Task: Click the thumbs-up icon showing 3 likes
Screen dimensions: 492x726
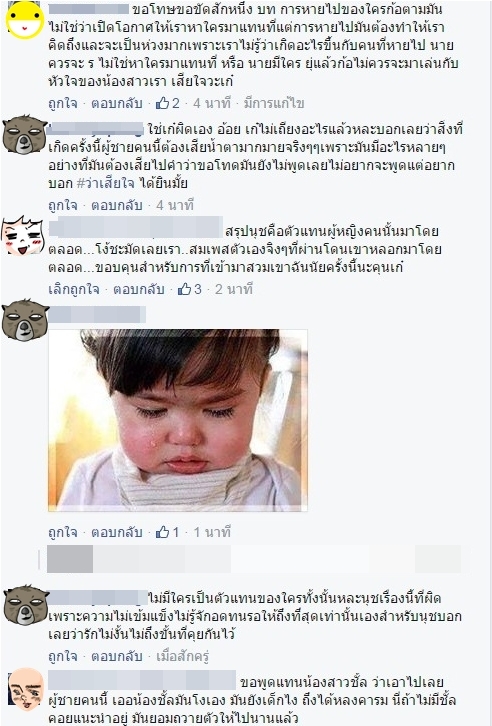Action: pos(184,289)
